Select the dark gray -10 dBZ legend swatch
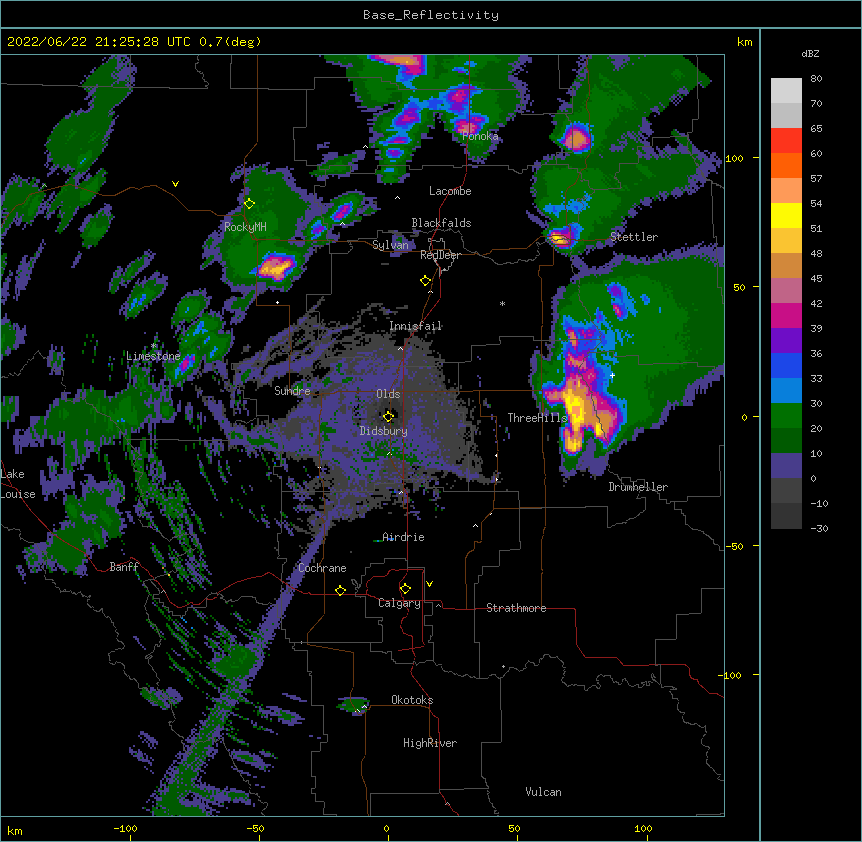This screenshot has width=862, height=842. coord(786,516)
